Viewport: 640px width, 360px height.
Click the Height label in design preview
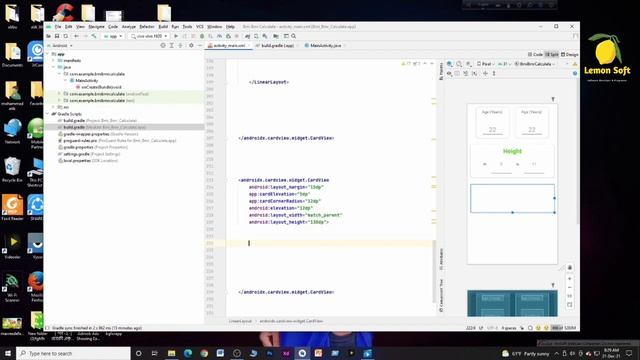pos(512,151)
